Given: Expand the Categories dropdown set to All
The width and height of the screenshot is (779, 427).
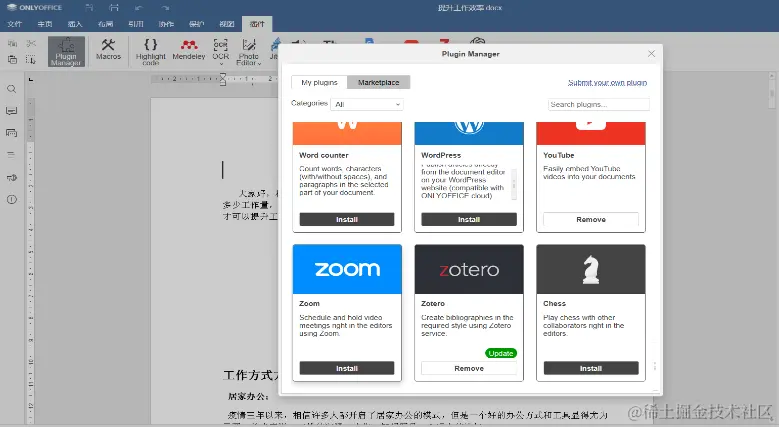Looking at the screenshot, I should (x=367, y=104).
